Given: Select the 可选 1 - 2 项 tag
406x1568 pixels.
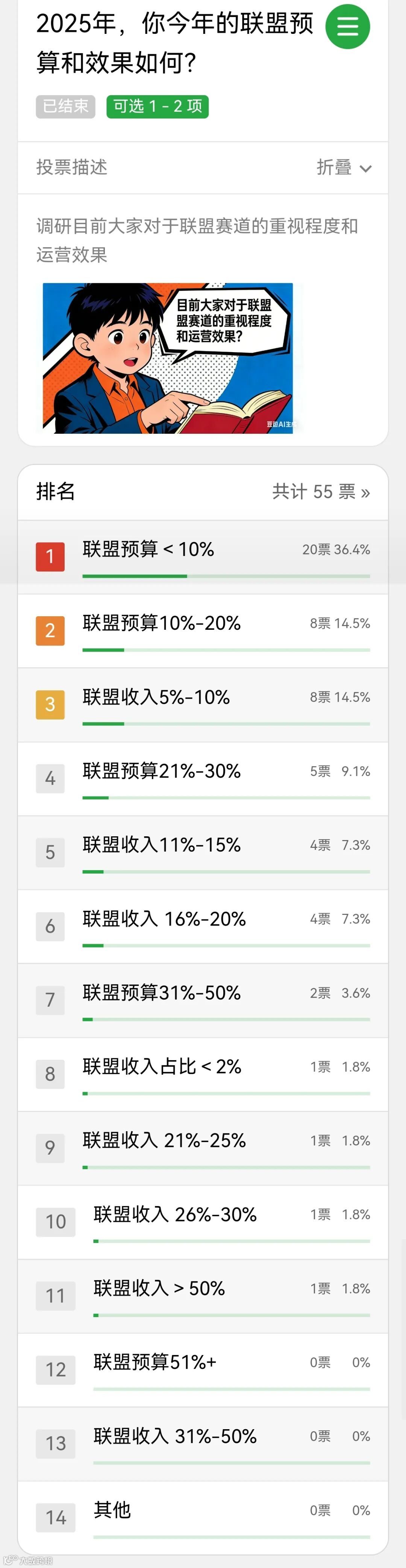Looking at the screenshot, I should [158, 106].
